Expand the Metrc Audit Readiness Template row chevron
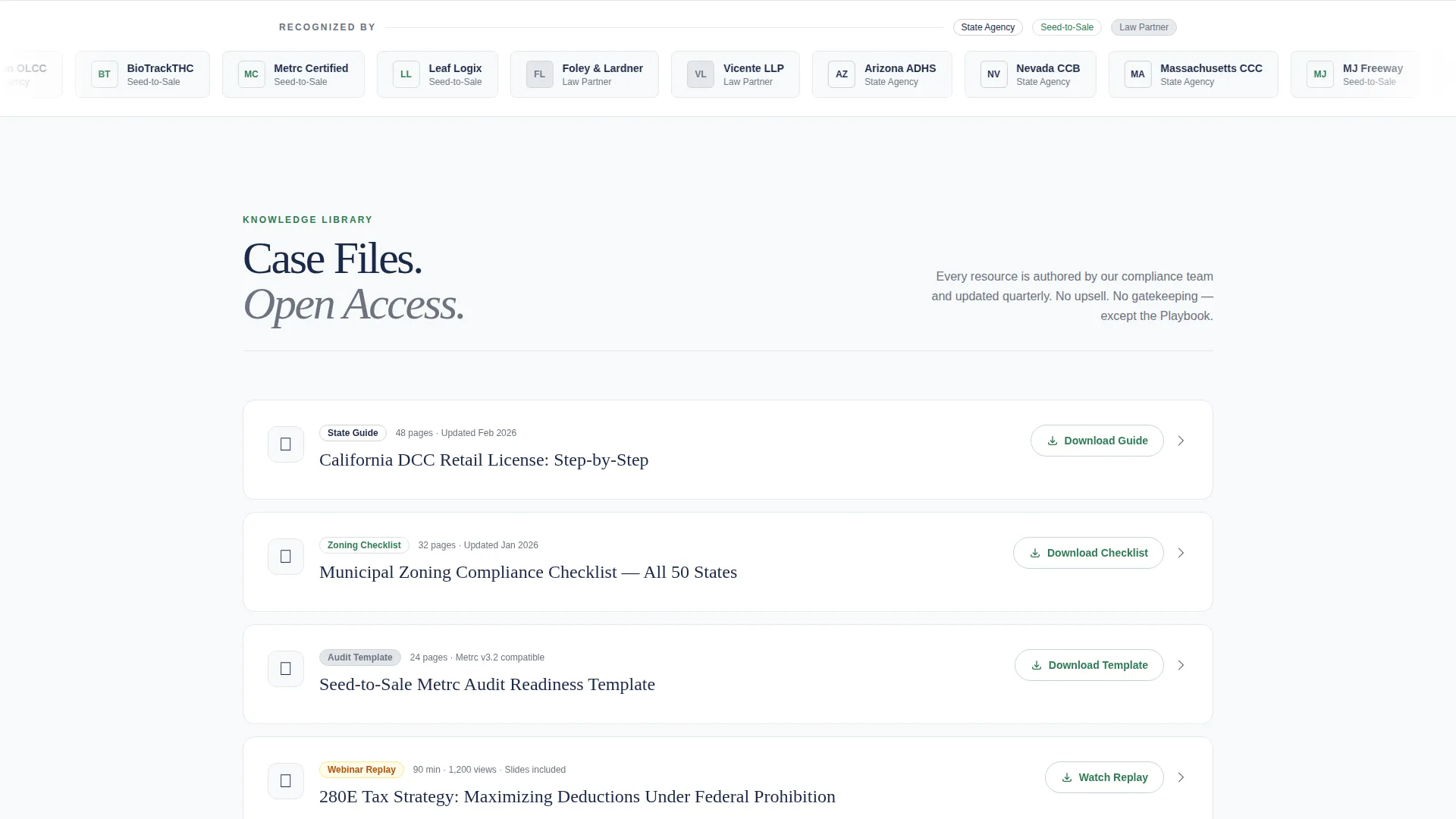This screenshot has height=819, width=1456. [1181, 665]
